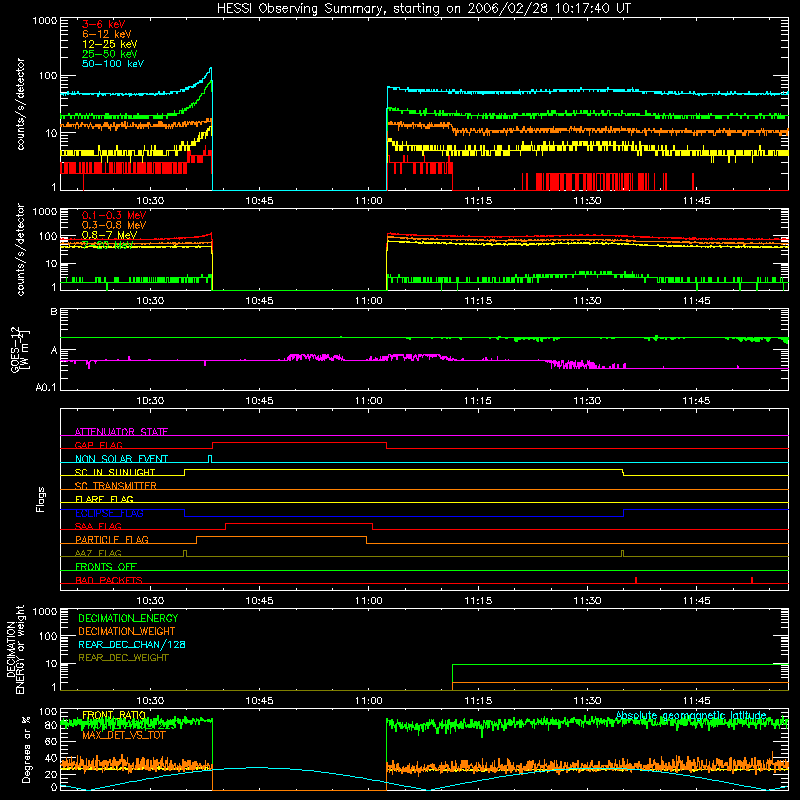Click counts/s/detector axis title of MeV panel
Screen dimensions: 800x800
coord(20,249)
